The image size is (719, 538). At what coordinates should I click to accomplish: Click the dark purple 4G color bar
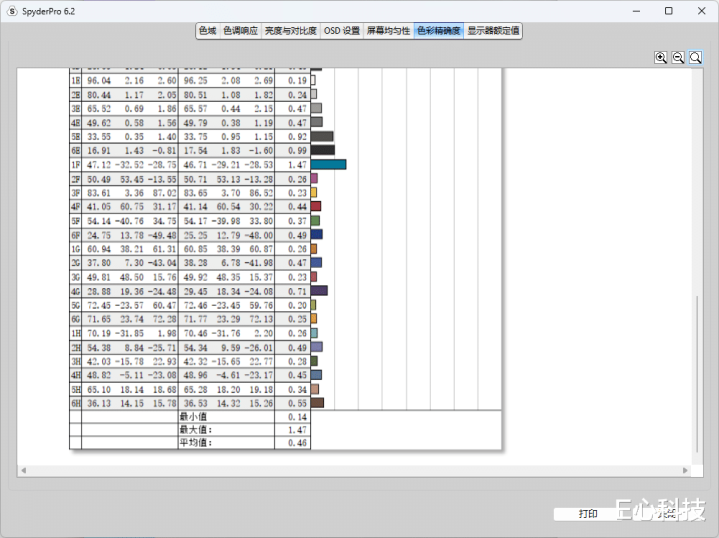(x=319, y=290)
